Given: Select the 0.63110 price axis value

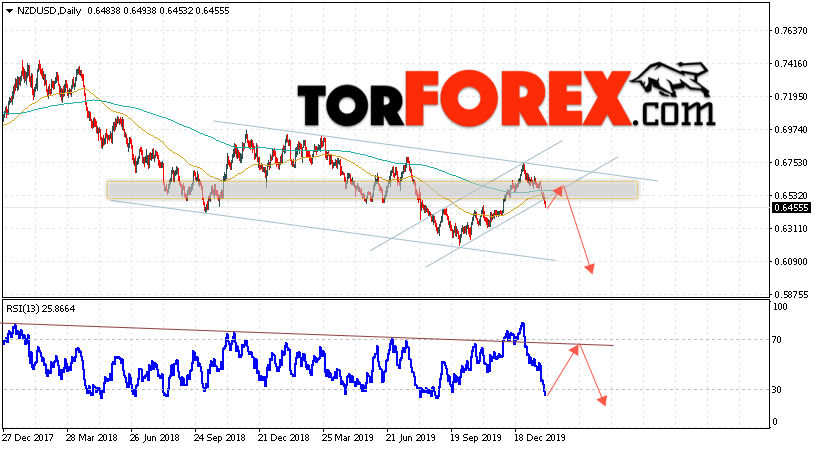Looking at the screenshot, I should tap(791, 229).
